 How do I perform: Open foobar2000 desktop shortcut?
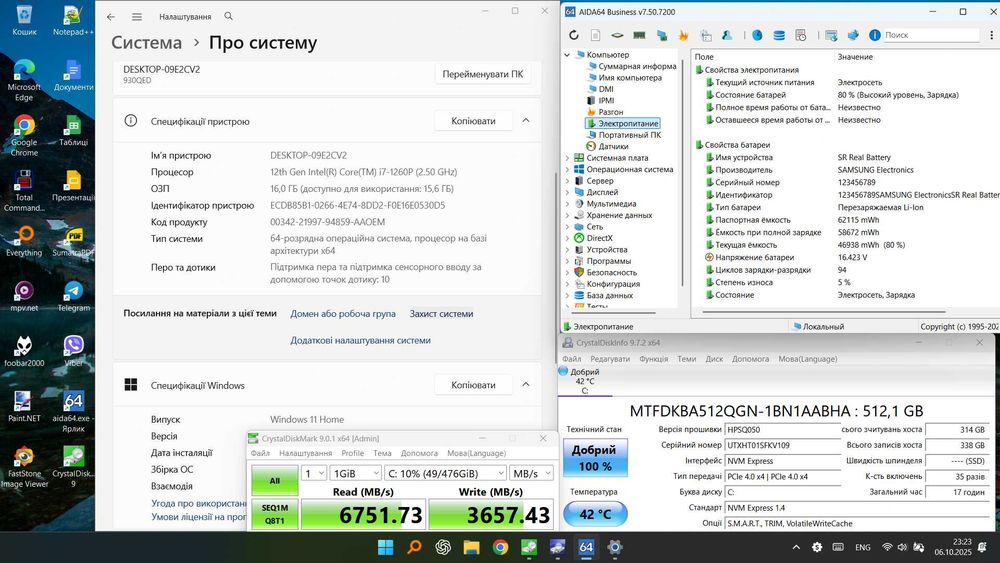(x=24, y=351)
